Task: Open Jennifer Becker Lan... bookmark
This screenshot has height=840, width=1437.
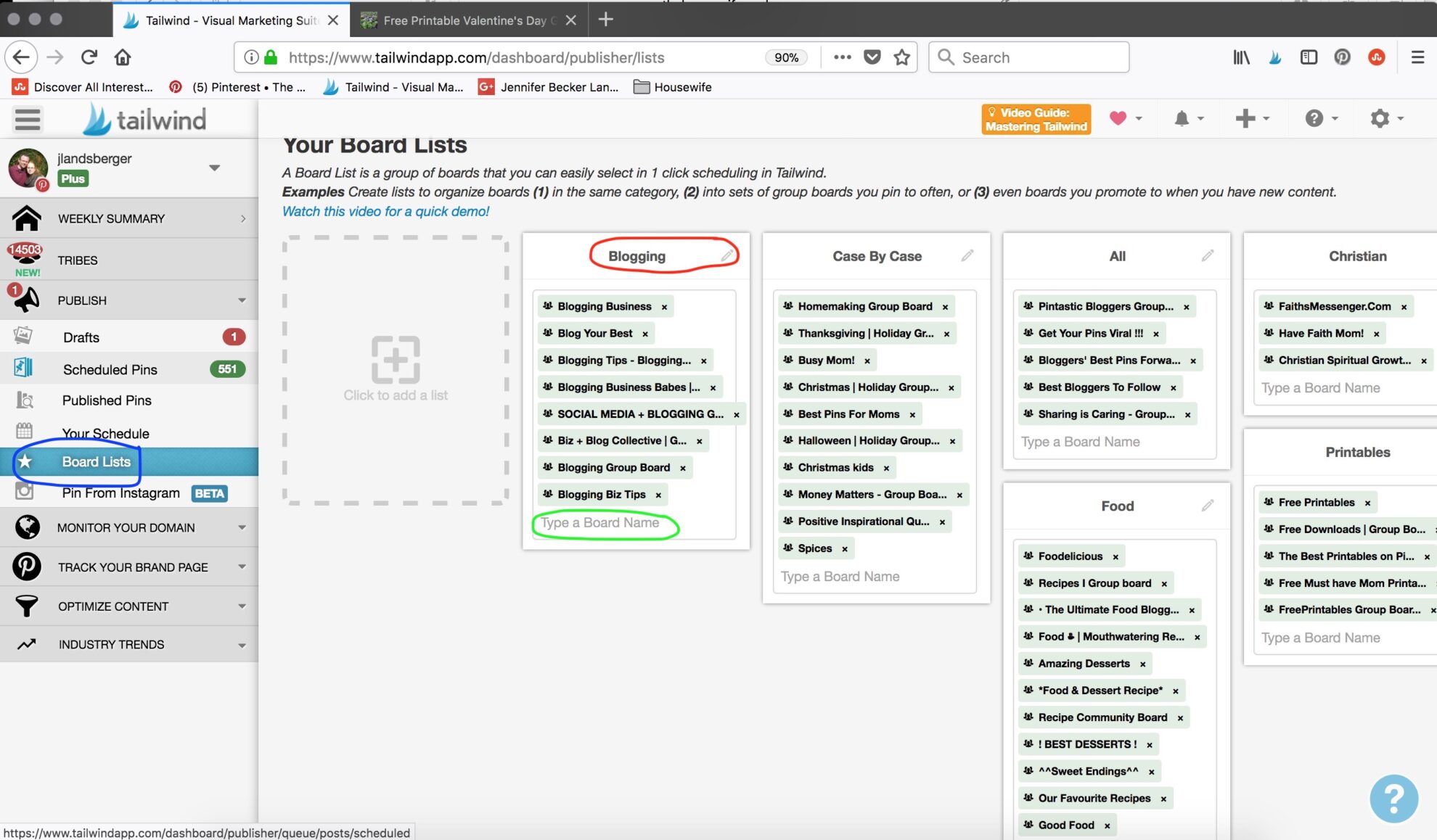Action: [548, 87]
